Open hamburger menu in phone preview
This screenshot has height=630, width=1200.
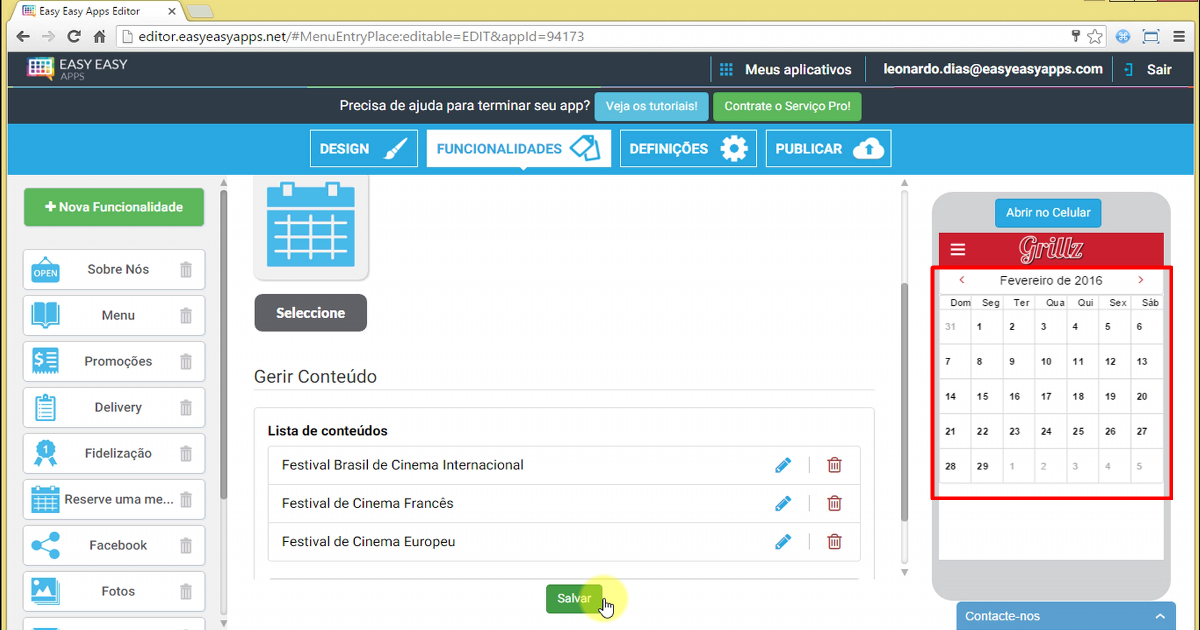[958, 250]
